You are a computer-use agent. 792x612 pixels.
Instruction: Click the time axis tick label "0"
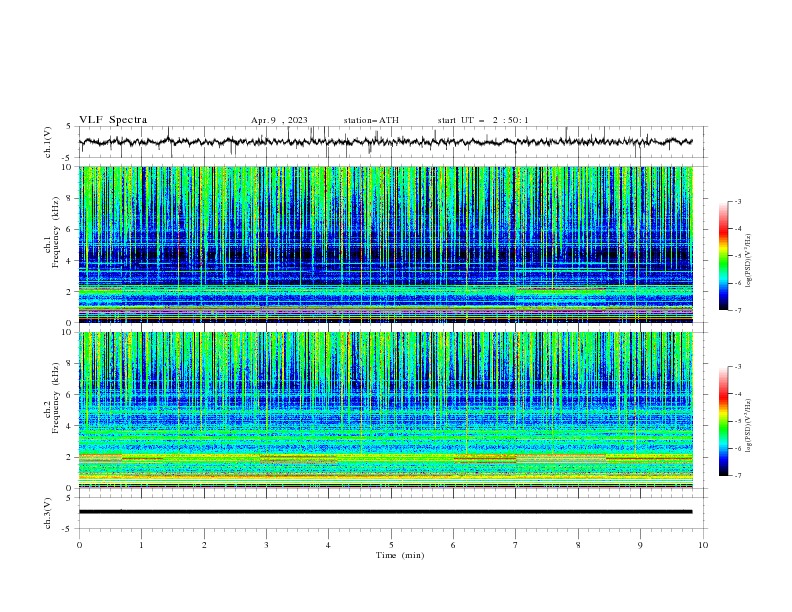[x=79, y=545]
